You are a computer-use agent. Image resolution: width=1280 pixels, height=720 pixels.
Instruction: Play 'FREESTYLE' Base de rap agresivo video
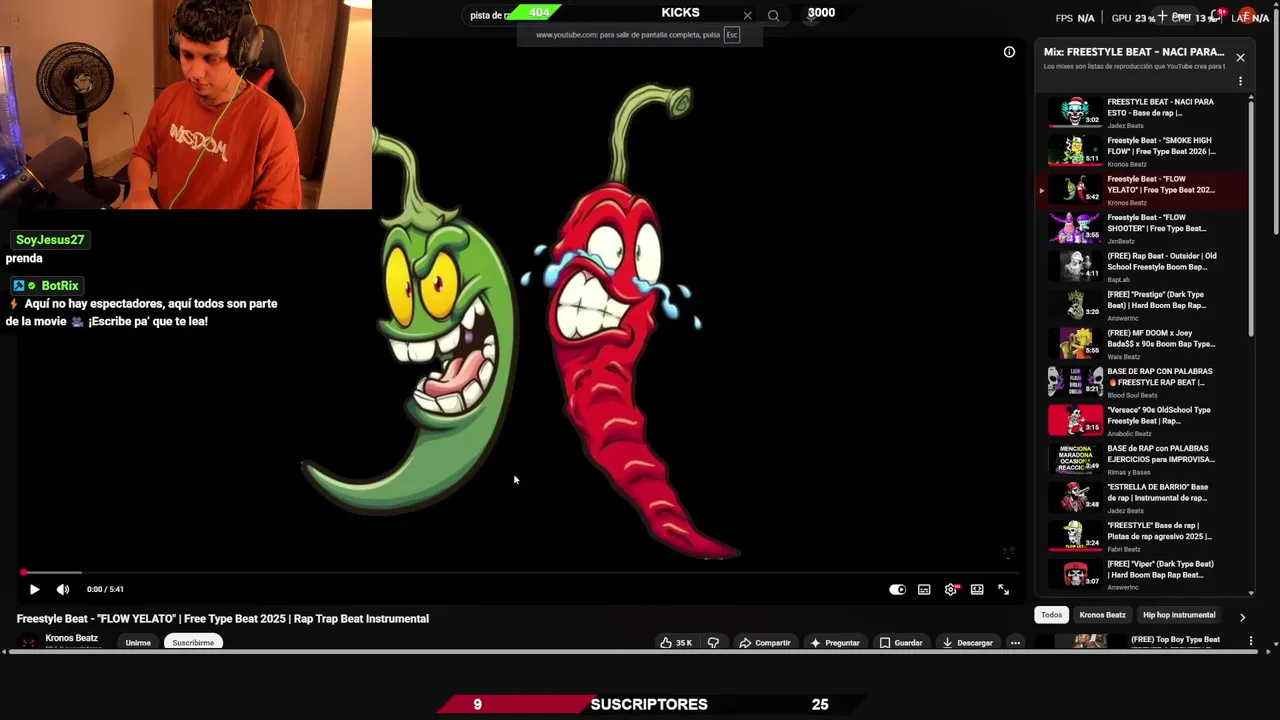click(1140, 536)
